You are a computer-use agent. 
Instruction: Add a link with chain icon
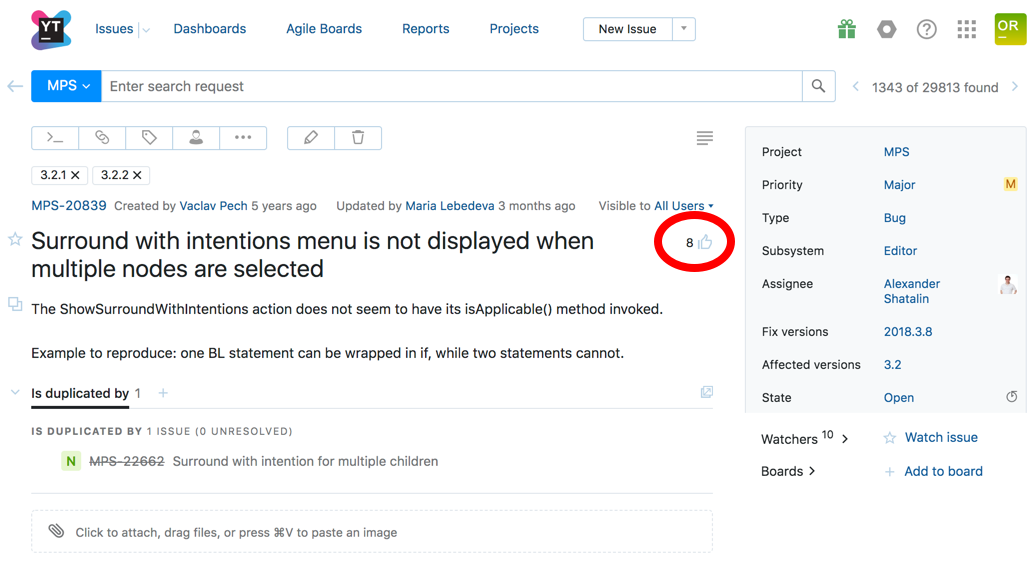102,138
